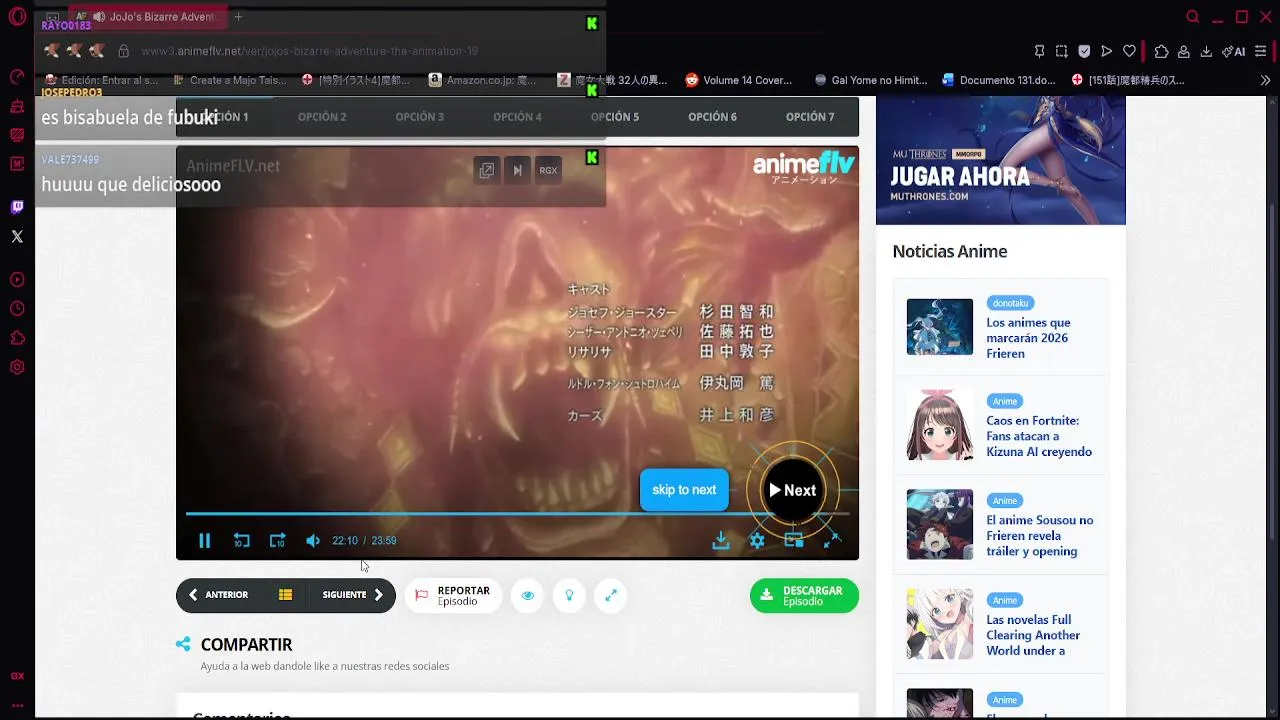Open the AI assistant toolbar button
The width and height of the screenshot is (1280, 720).
1233,51
